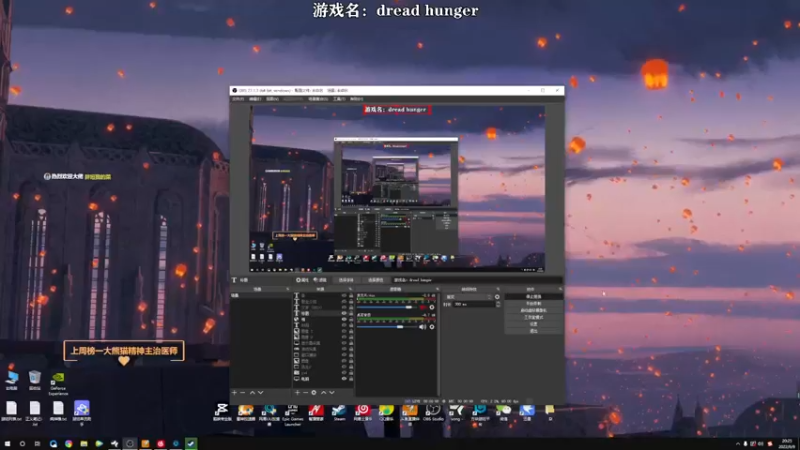Open the Help menu in OBS
Image resolution: width=800 pixels, height=450 pixels.
357,99
